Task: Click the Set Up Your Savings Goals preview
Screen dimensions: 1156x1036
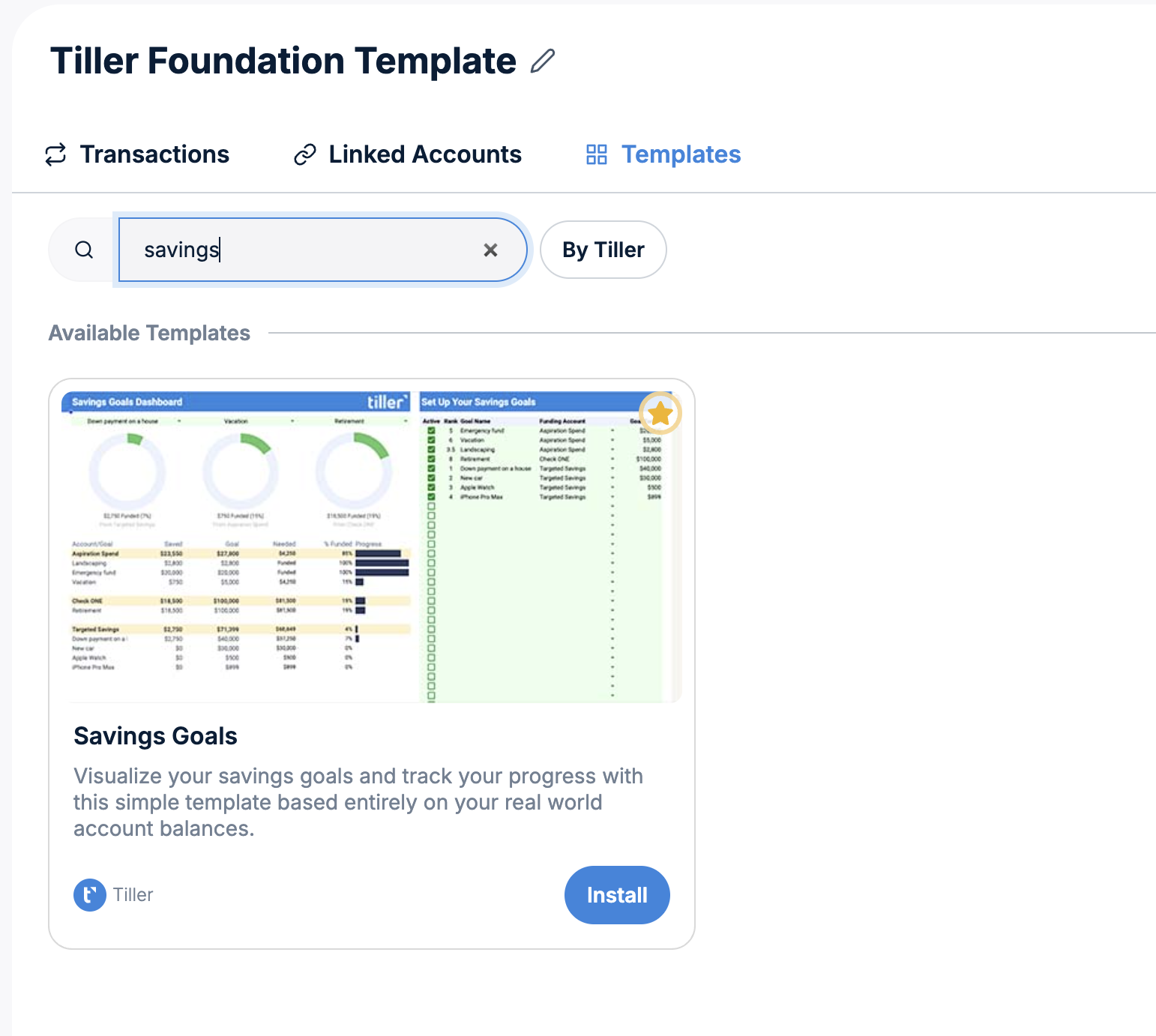Action: 546,546
